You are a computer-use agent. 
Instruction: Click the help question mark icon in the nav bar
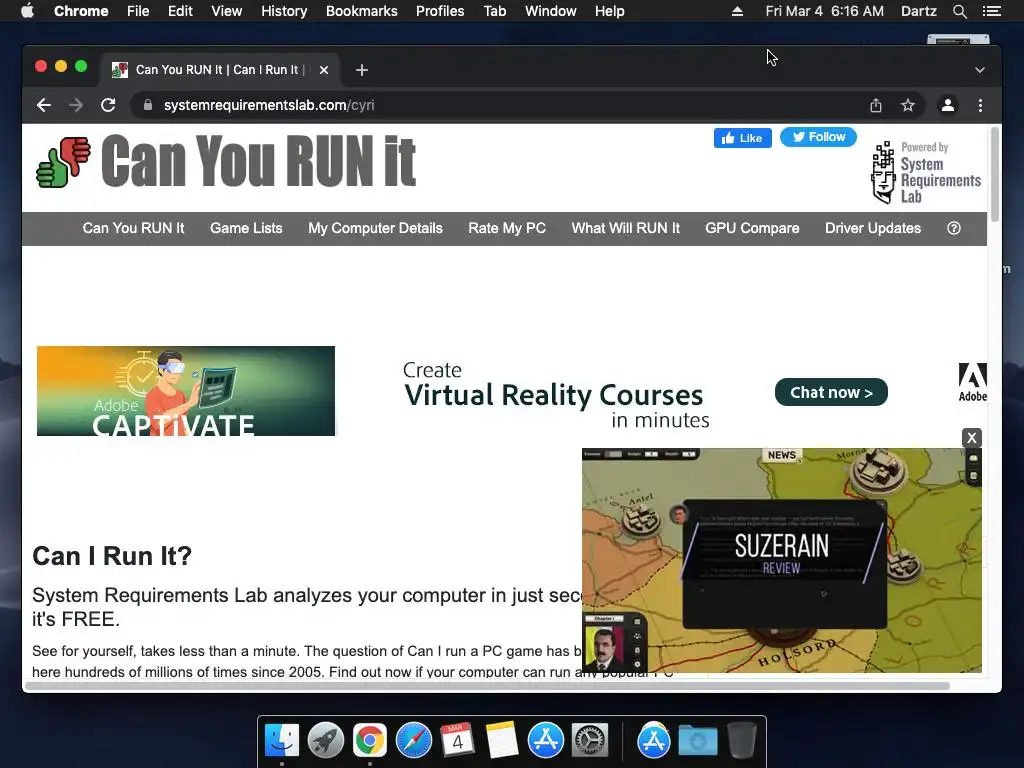tap(953, 228)
